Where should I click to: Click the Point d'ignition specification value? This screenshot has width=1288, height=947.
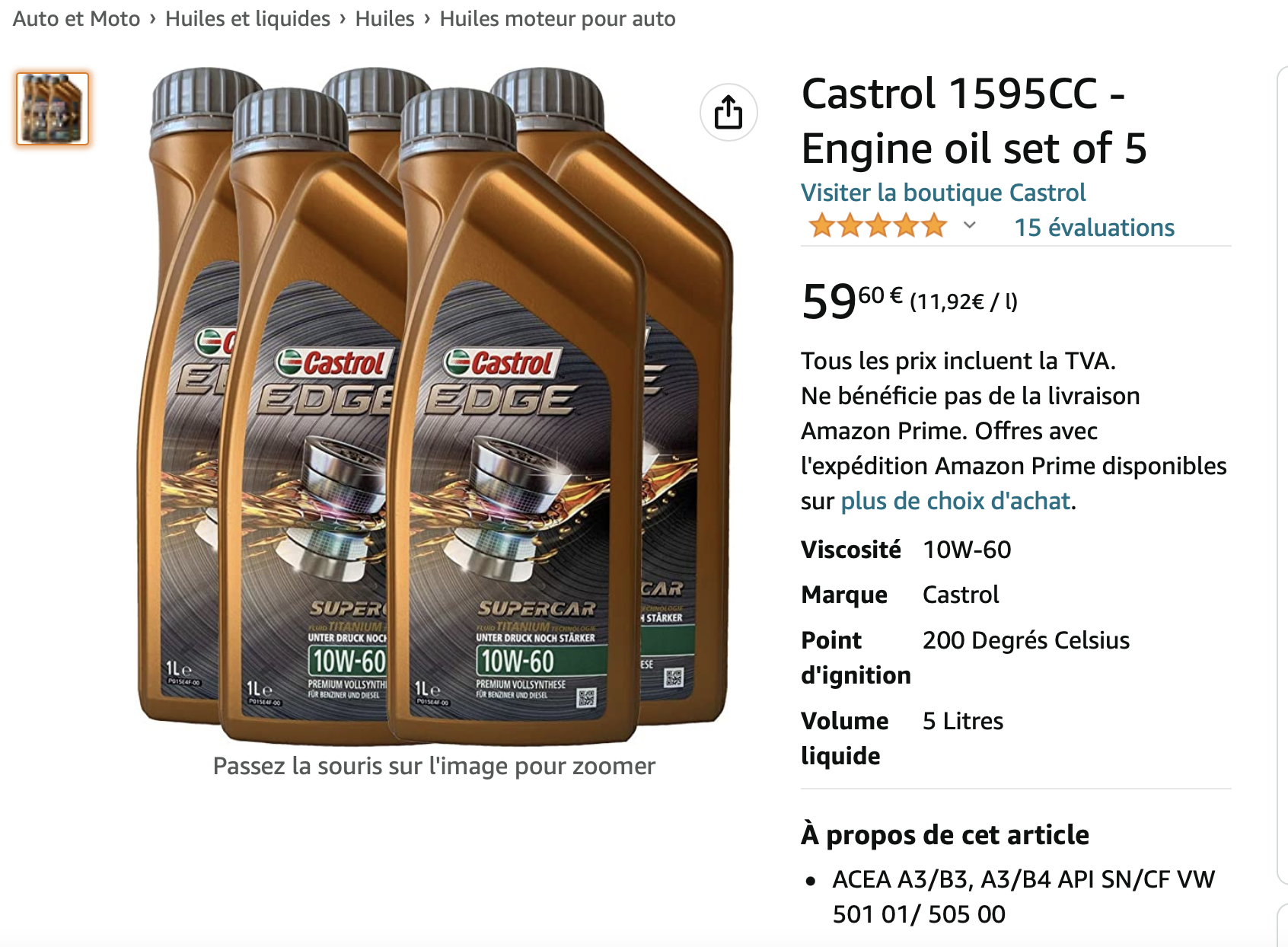(1026, 640)
